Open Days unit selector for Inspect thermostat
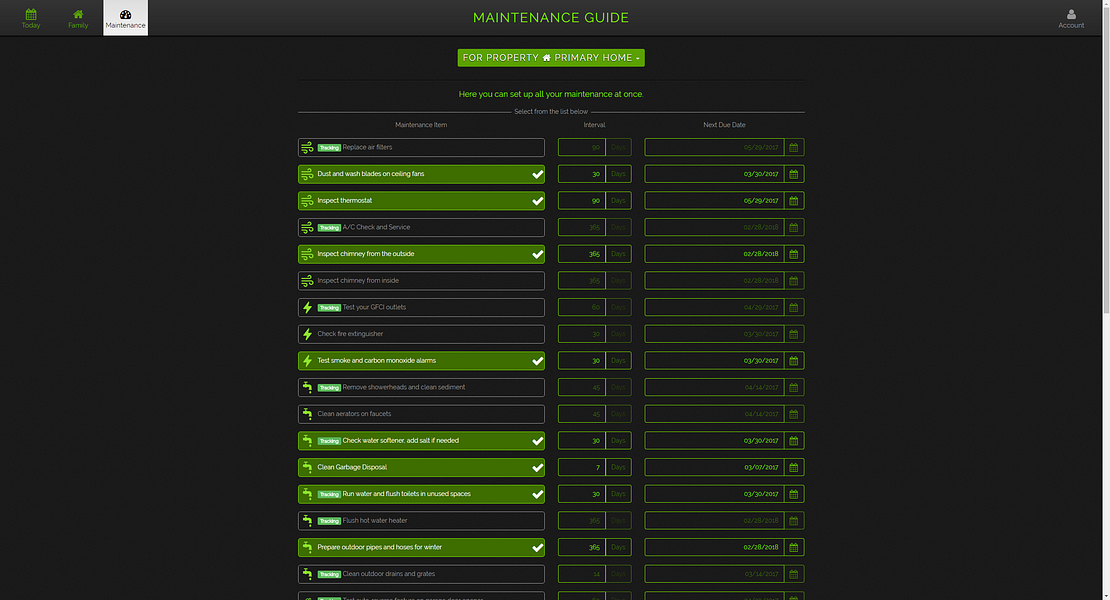 pos(618,200)
